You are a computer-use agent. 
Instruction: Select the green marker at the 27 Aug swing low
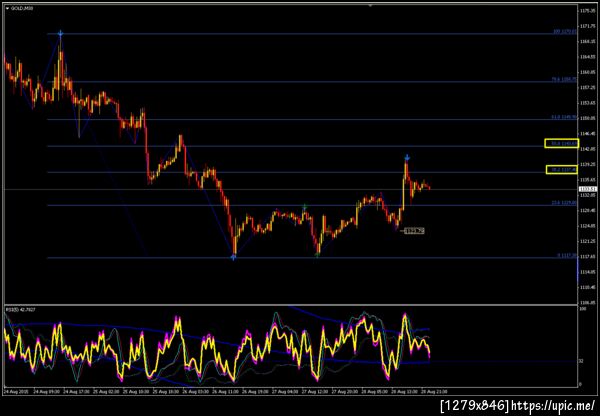(317, 254)
